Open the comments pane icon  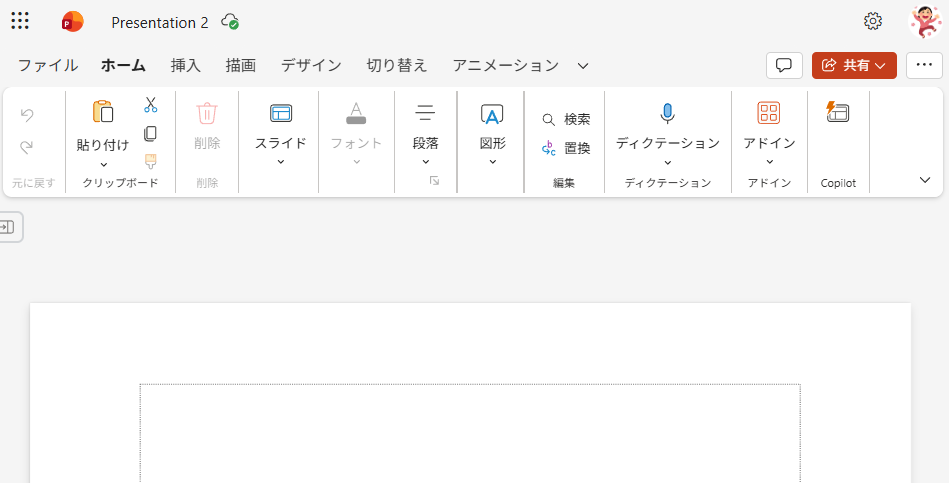click(x=784, y=65)
